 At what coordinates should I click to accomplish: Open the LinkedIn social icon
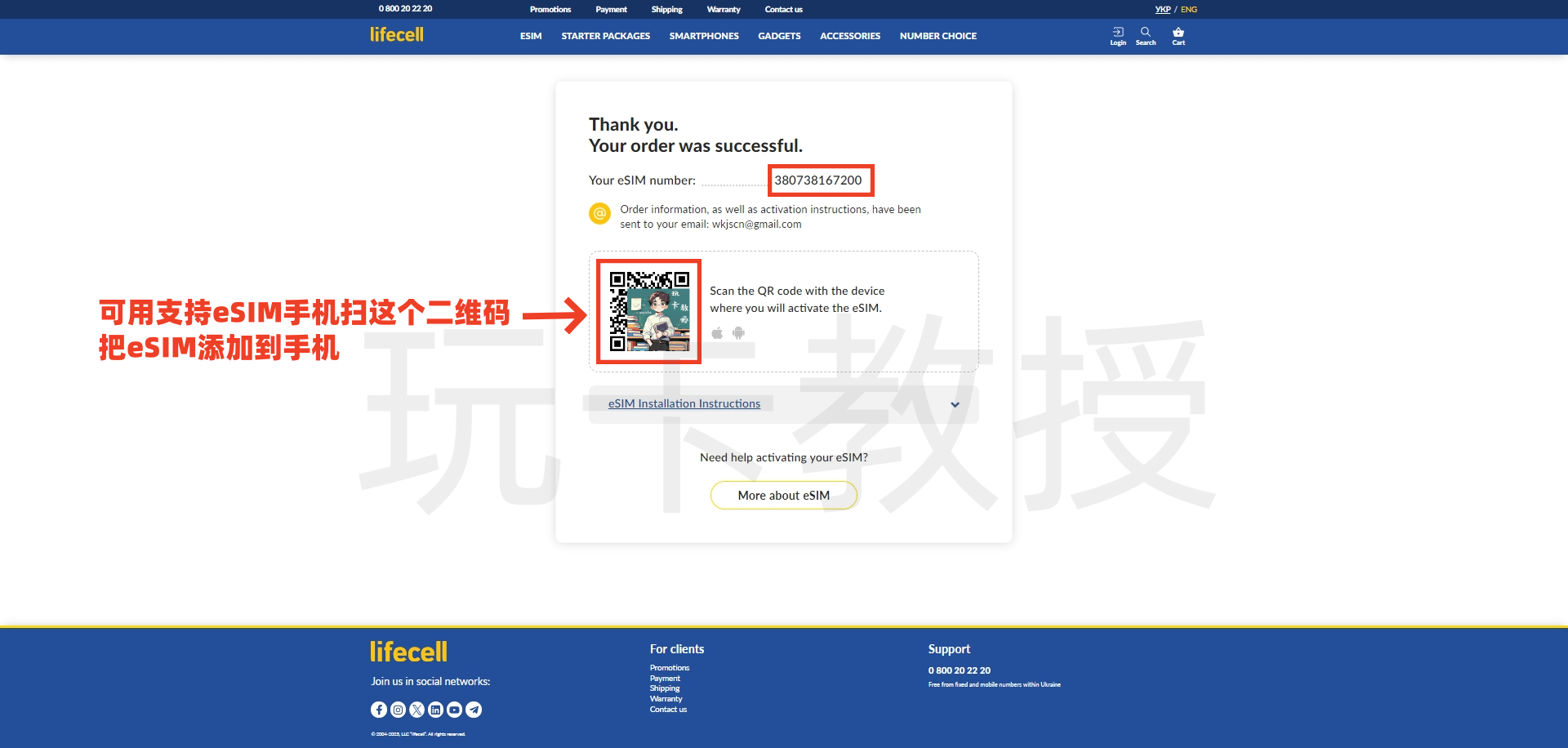click(x=435, y=710)
